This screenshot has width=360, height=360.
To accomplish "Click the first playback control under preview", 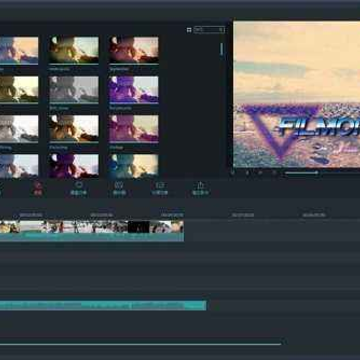I will (233, 172).
